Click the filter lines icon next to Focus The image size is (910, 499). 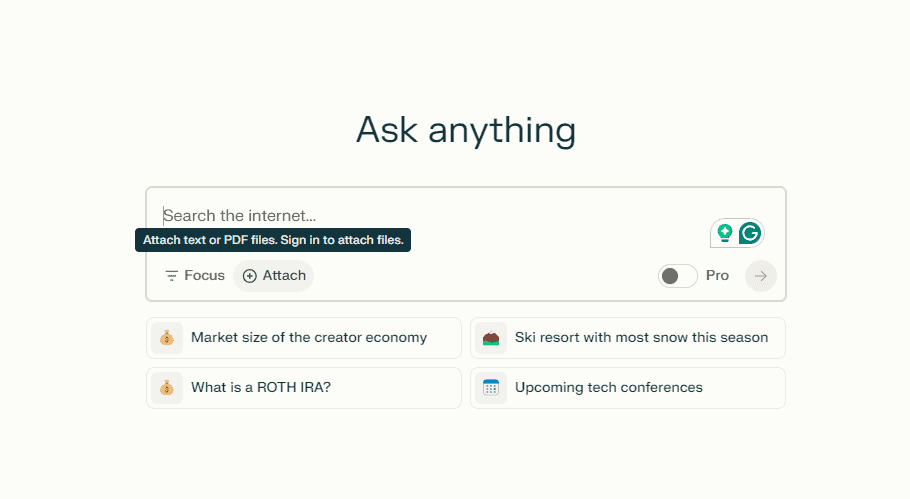[x=172, y=276]
